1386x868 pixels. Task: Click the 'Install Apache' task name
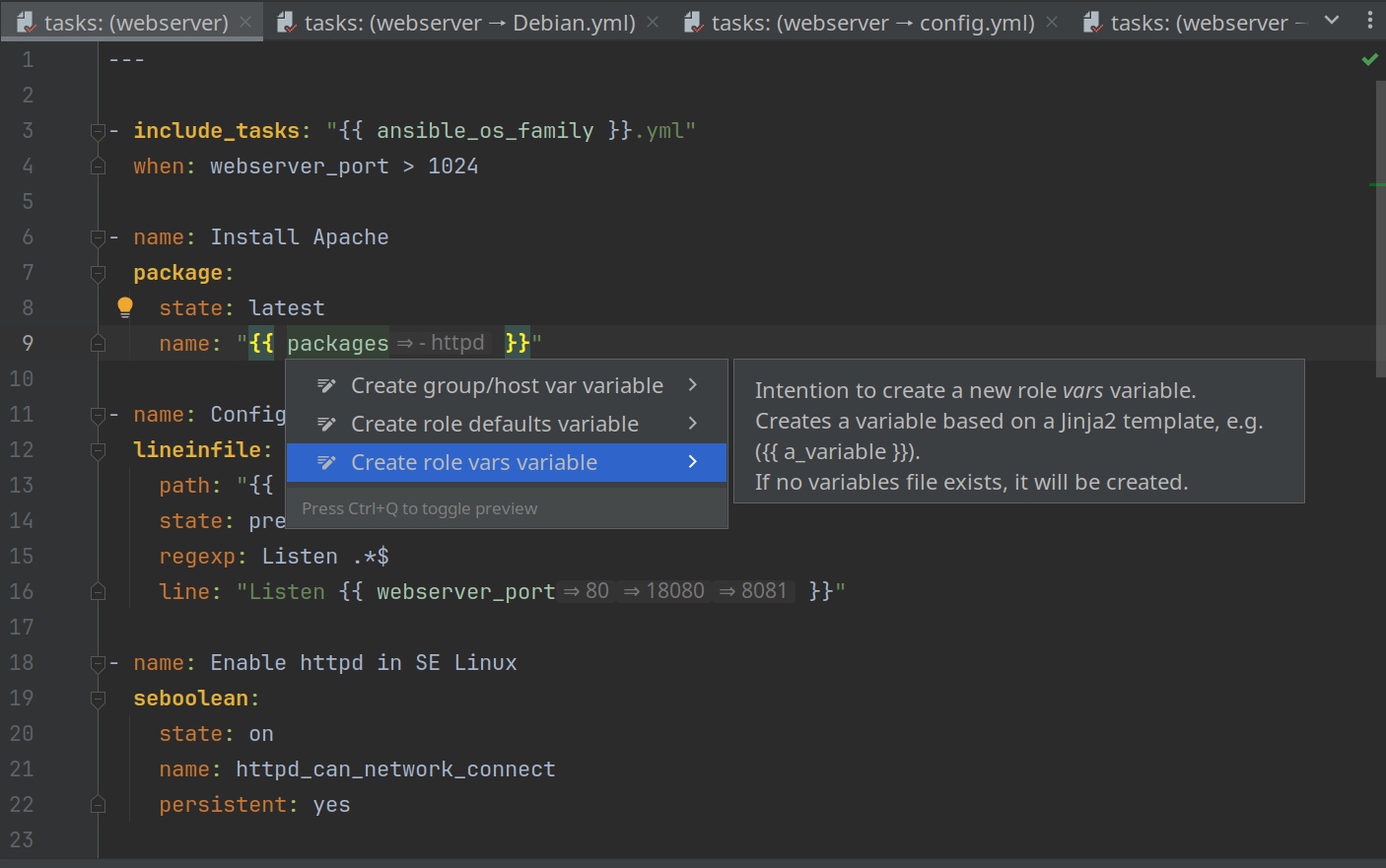[x=300, y=236]
